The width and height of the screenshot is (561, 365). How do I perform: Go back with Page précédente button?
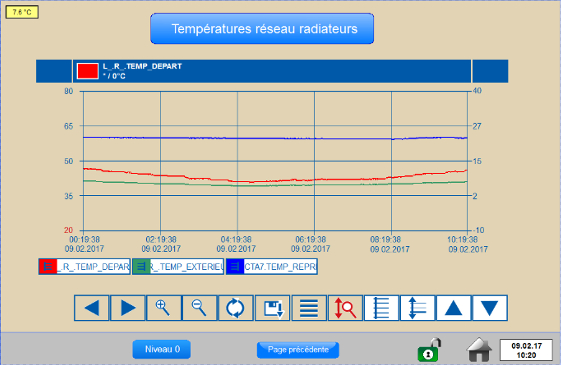point(298,350)
